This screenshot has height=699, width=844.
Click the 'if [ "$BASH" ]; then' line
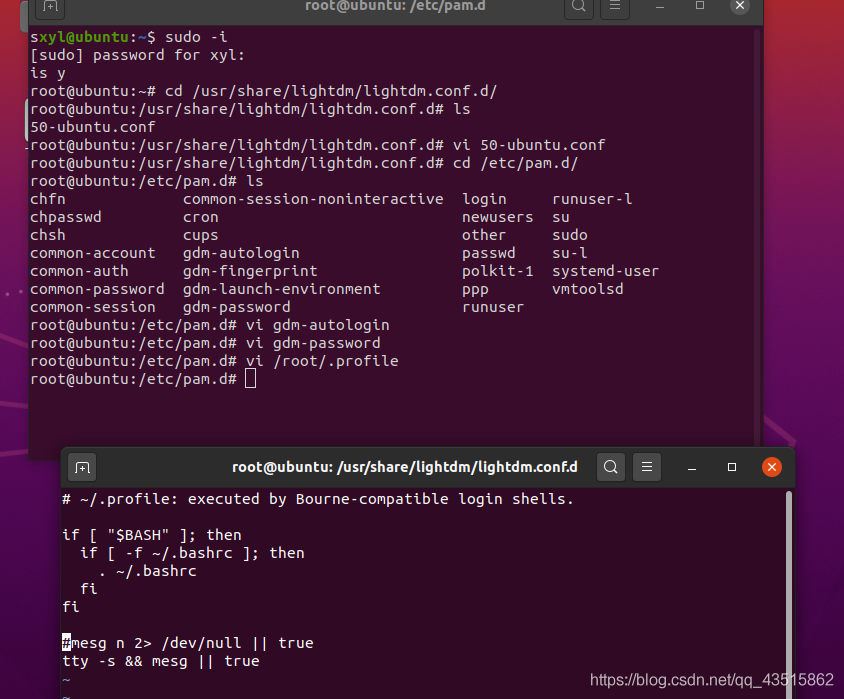point(152,535)
